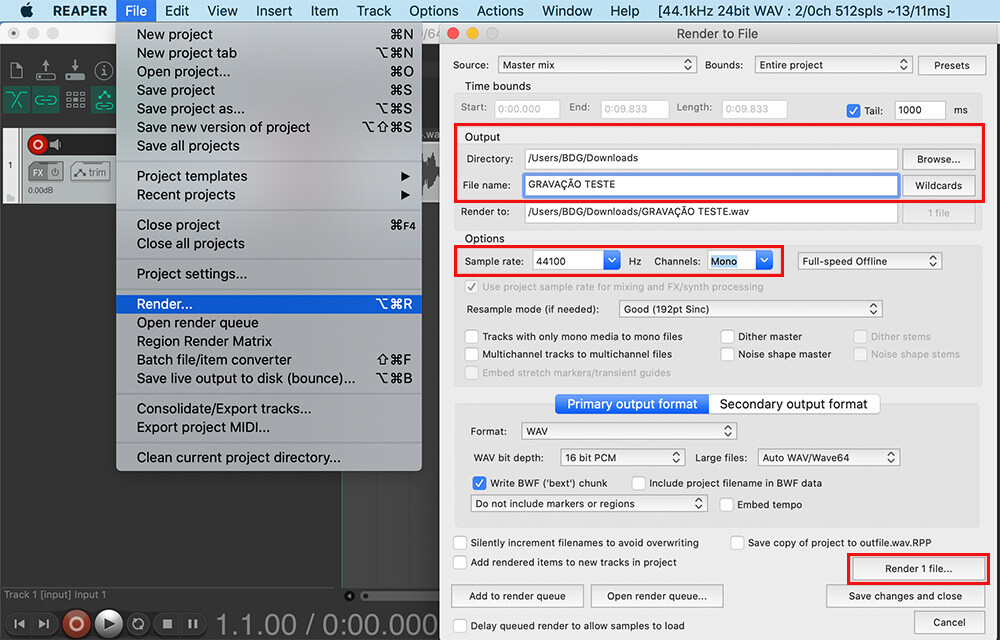The width and height of the screenshot is (1000, 640).
Task: Go to project start in transport
Action: pos(19,623)
